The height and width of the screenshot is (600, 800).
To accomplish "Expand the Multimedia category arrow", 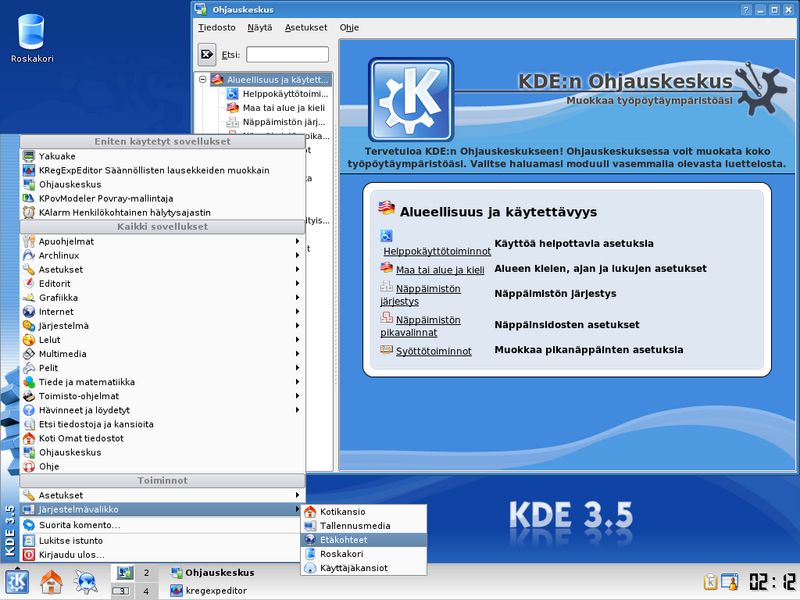I will 298,353.
